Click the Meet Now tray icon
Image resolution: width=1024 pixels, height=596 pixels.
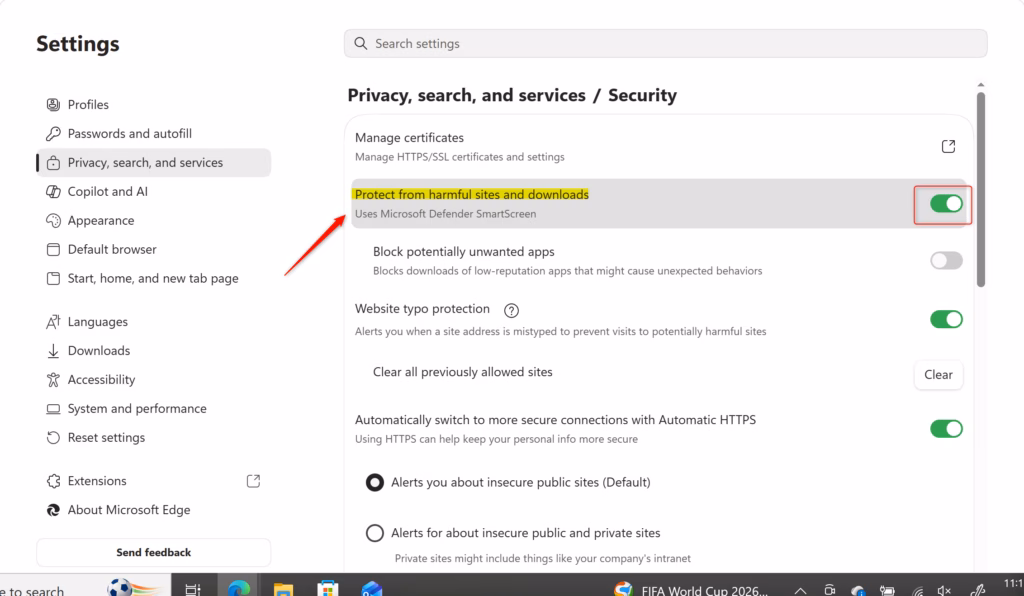829,590
